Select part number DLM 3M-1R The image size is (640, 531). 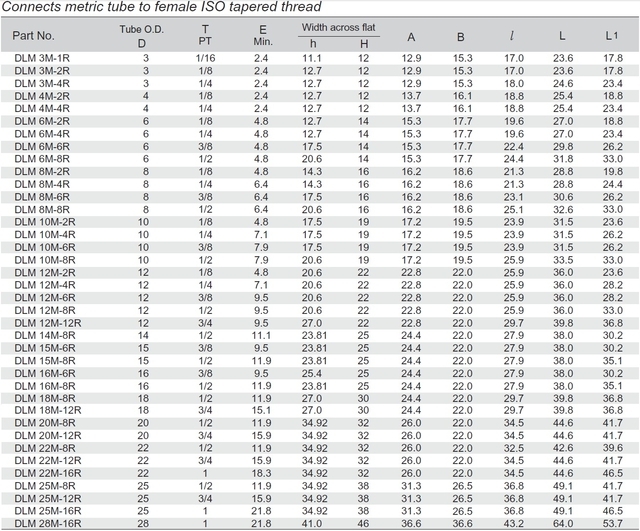point(42,58)
